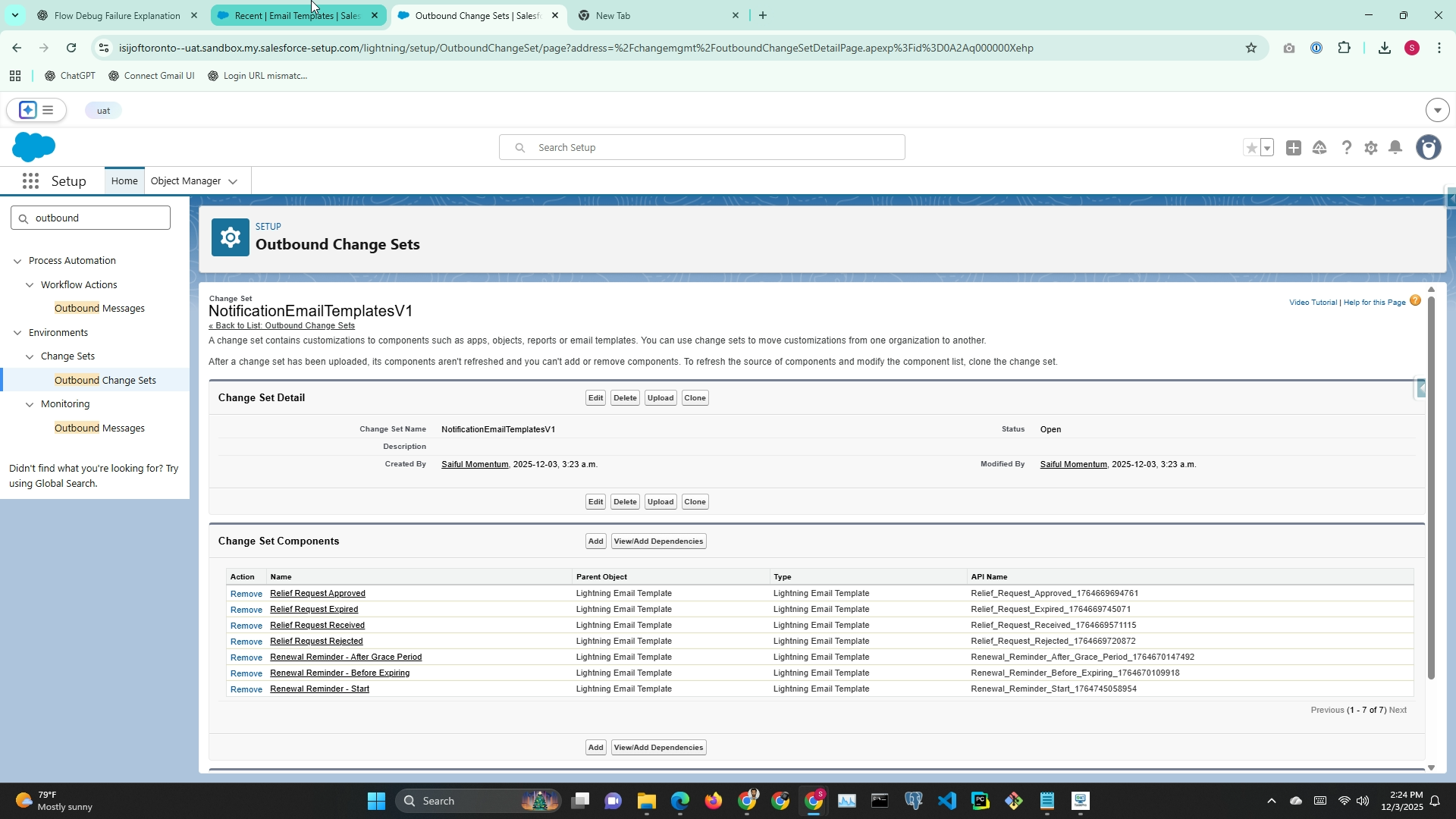
Task: Click the top Upload button
Action: [x=660, y=398]
